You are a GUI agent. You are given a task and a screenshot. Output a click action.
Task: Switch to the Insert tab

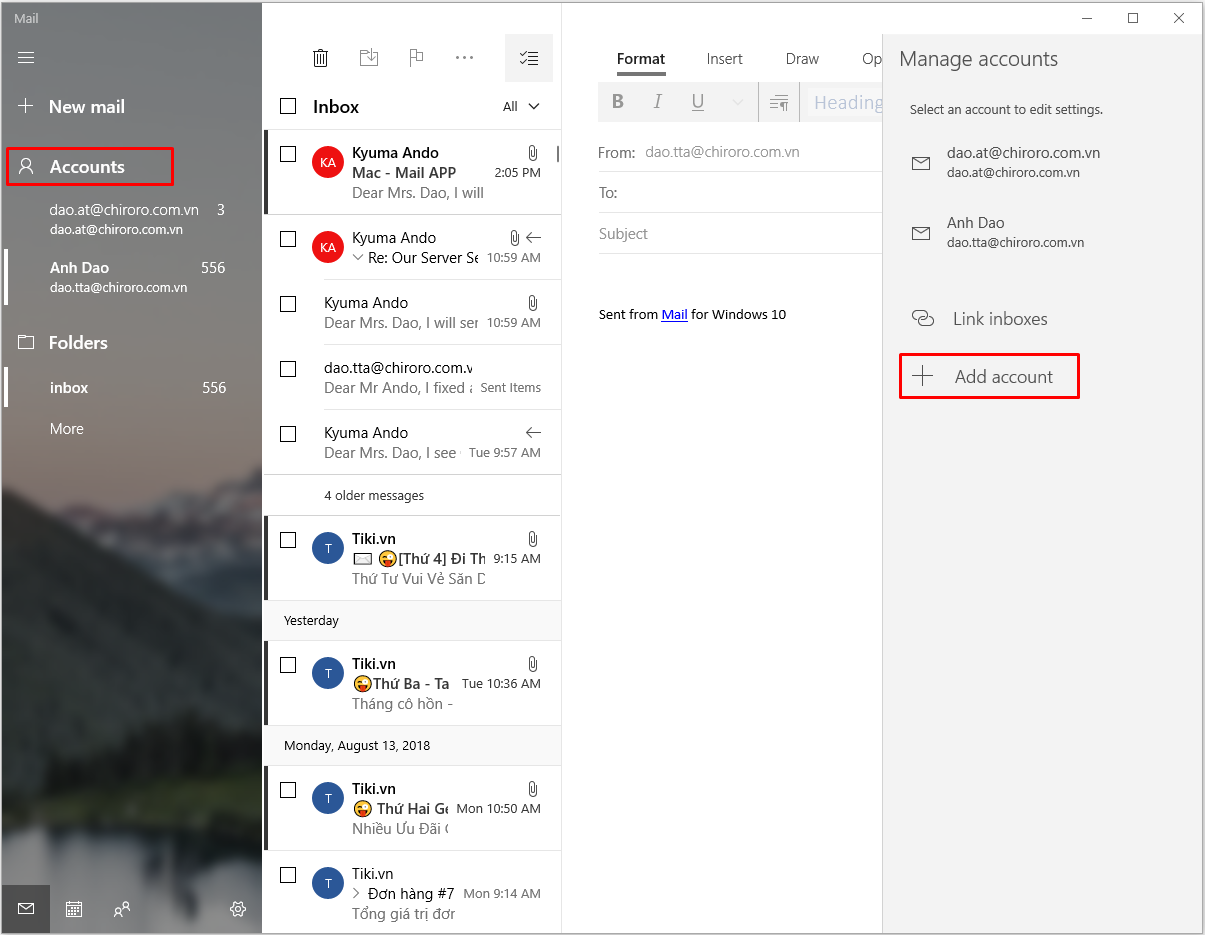(724, 59)
